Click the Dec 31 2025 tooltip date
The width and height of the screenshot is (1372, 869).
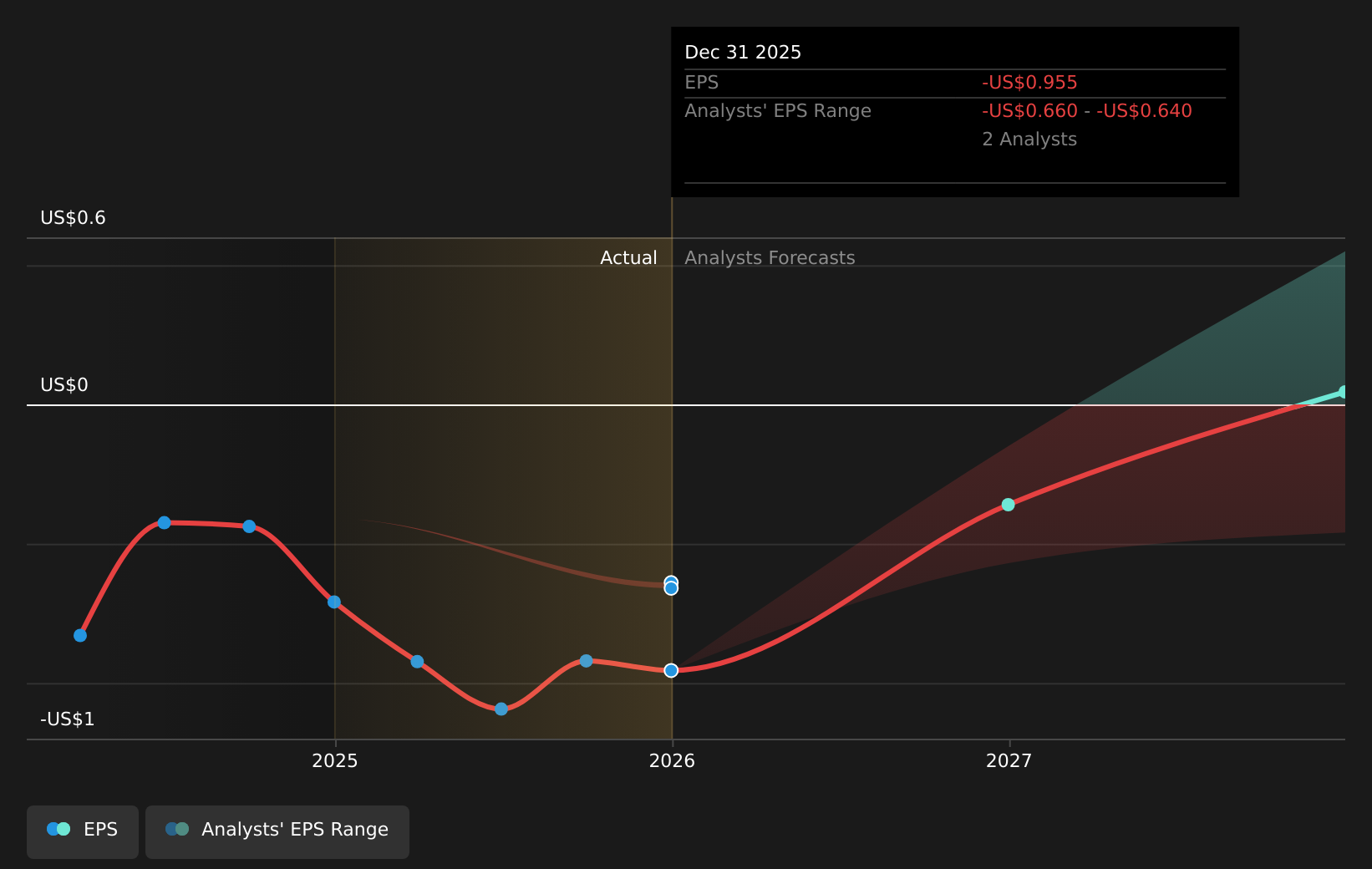pos(743,53)
